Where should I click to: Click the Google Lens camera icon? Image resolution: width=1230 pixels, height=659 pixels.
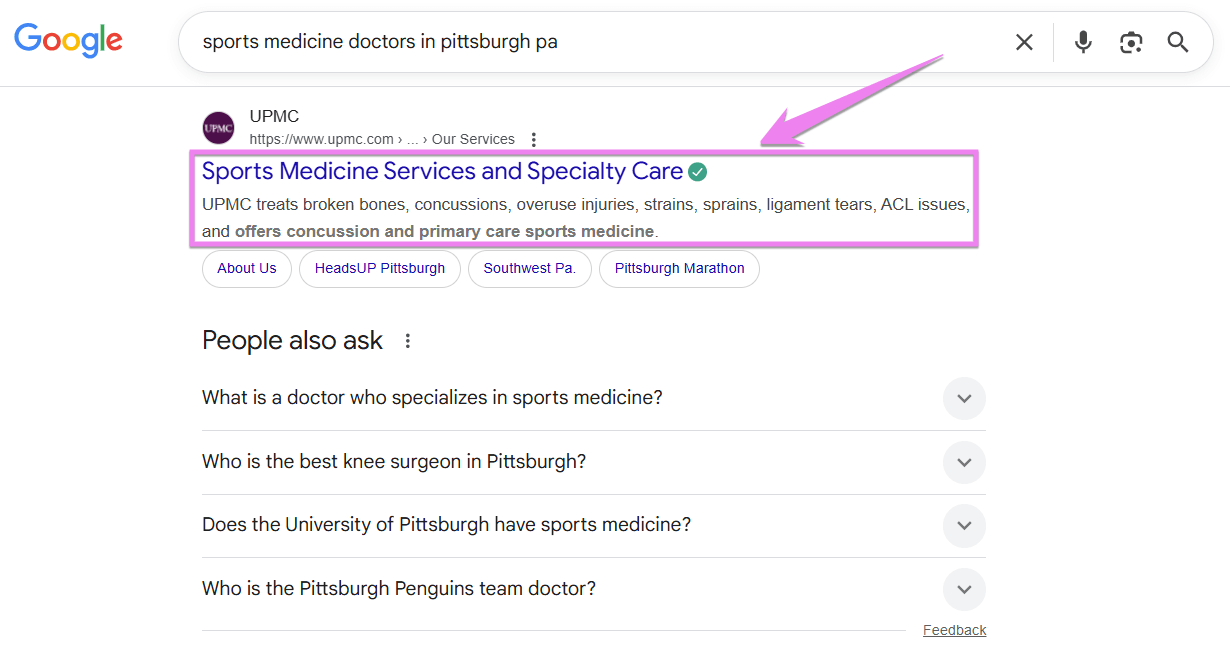(x=1131, y=42)
